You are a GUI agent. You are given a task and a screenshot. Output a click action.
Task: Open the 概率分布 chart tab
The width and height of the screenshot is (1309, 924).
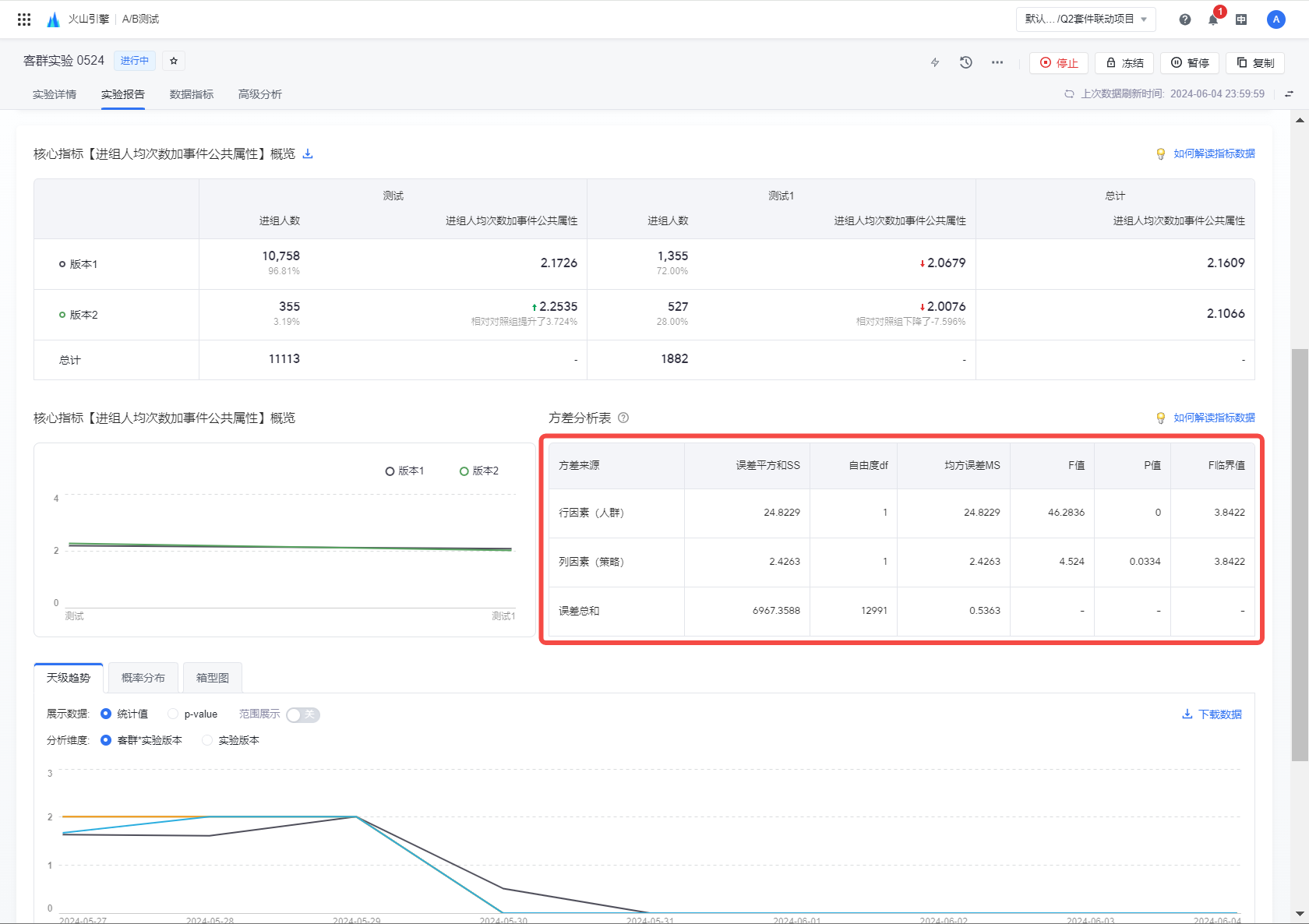[143, 678]
